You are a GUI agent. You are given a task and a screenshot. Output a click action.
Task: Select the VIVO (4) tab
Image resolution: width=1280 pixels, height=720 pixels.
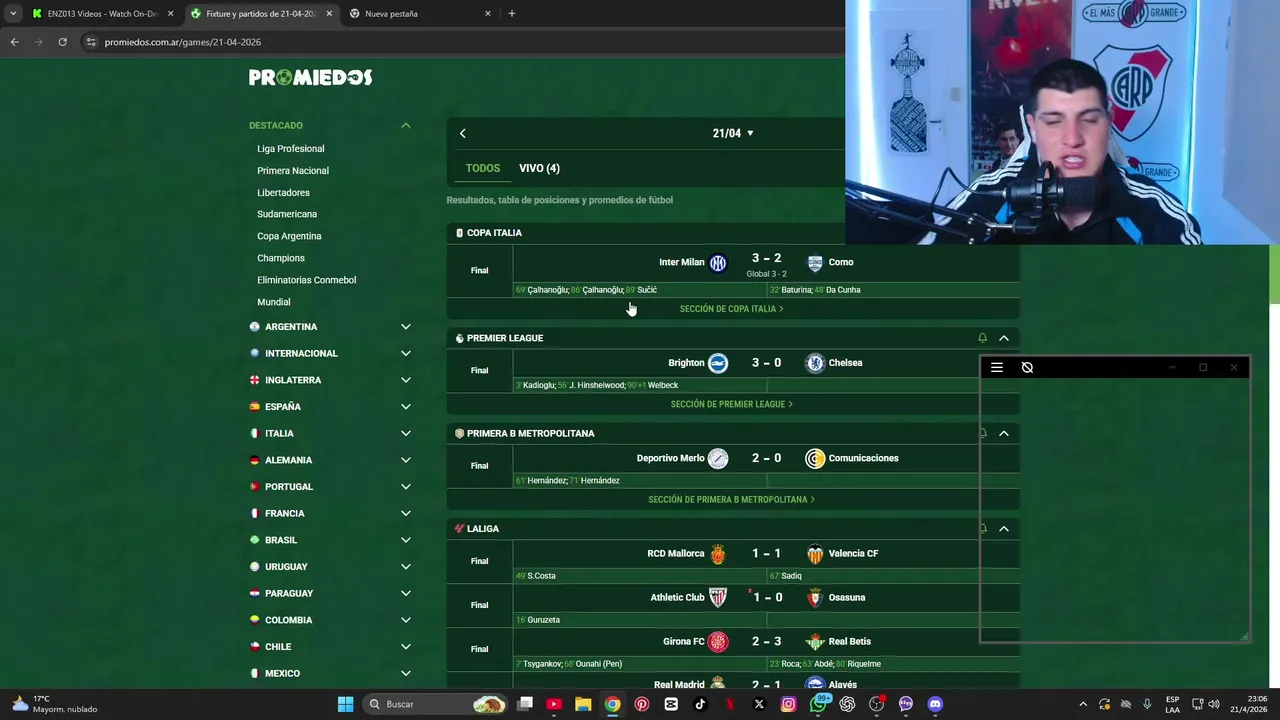click(x=539, y=168)
